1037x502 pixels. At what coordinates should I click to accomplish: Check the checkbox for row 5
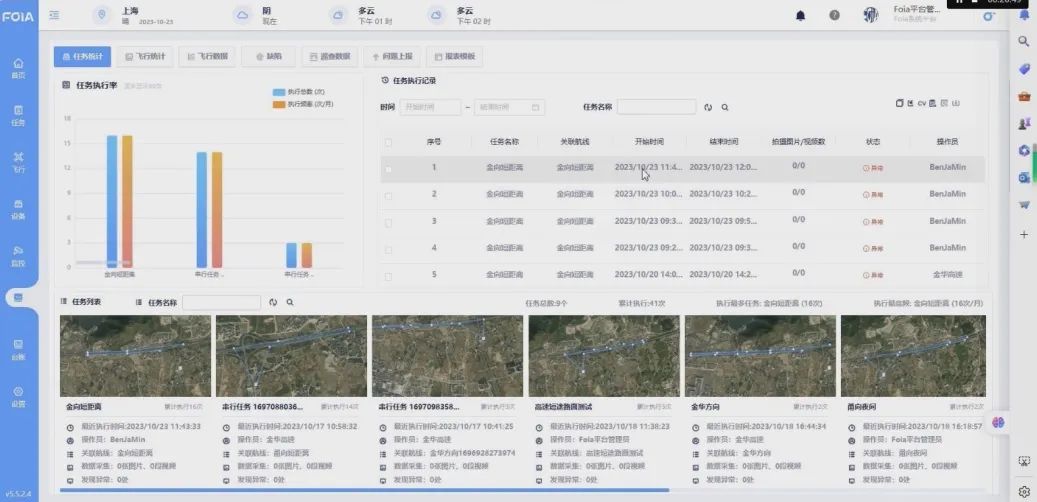[388, 274]
